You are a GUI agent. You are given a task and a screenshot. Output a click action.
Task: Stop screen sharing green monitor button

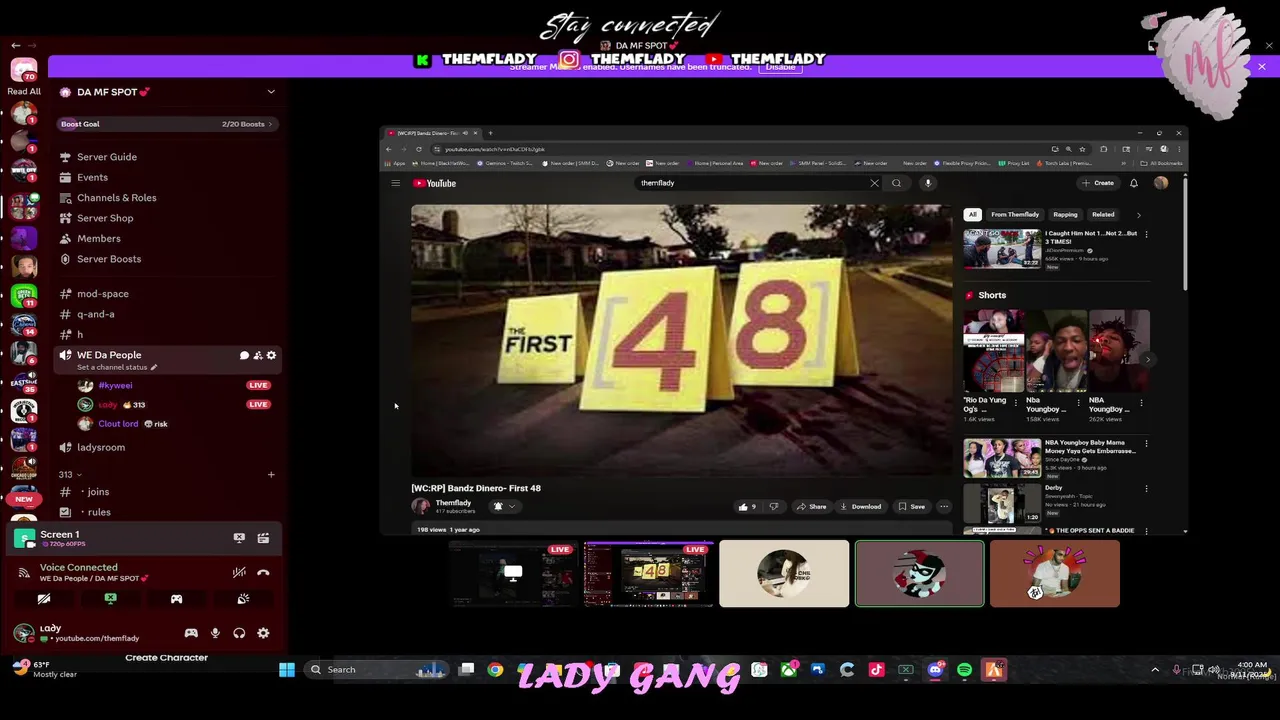coord(110,599)
